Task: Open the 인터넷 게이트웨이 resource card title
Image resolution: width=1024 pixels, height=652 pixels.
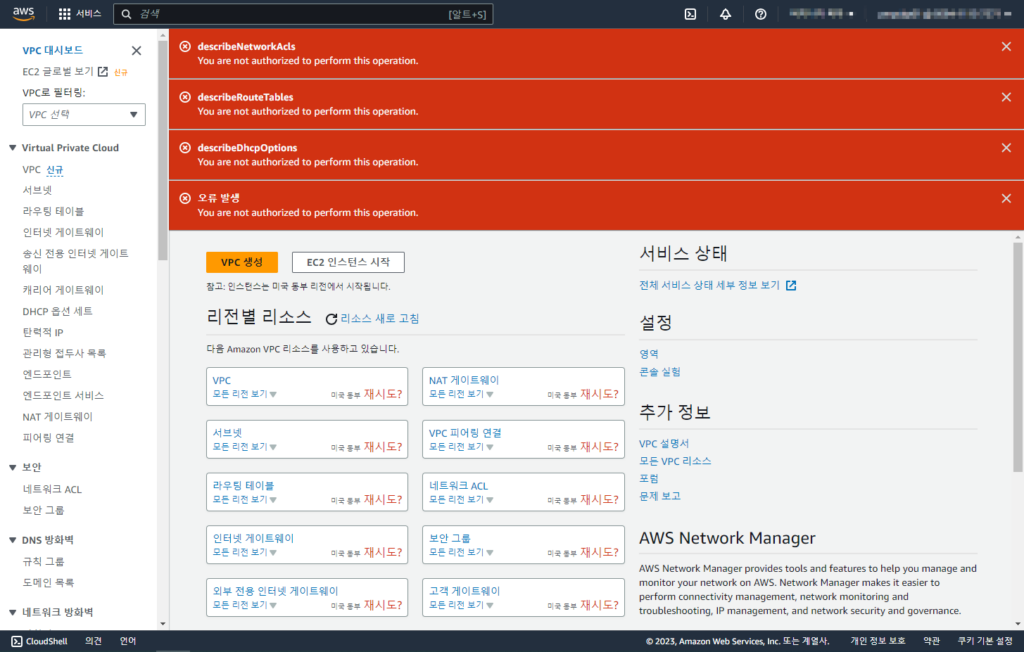Action: pos(253,538)
